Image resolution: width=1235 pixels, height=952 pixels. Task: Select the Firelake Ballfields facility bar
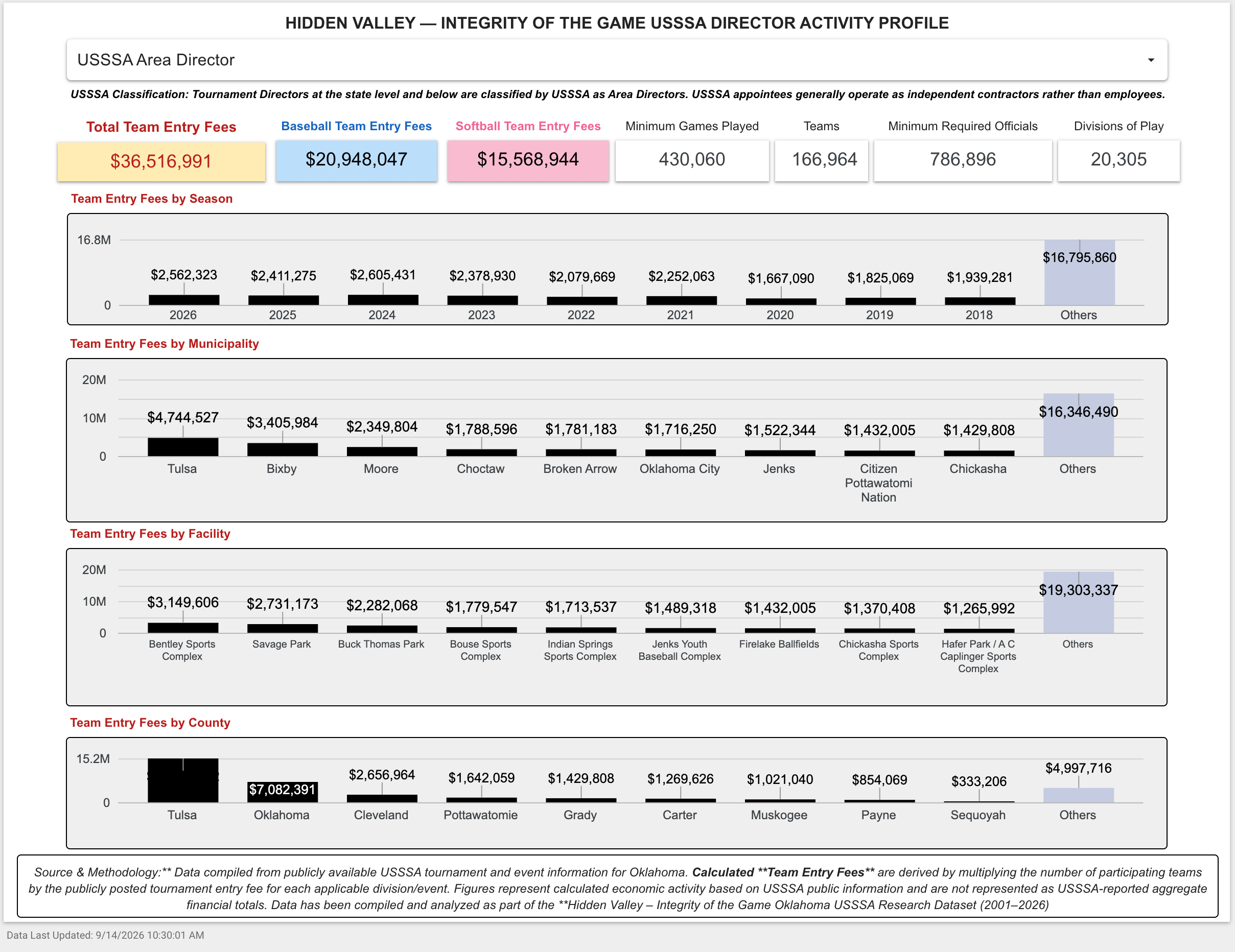point(780,631)
